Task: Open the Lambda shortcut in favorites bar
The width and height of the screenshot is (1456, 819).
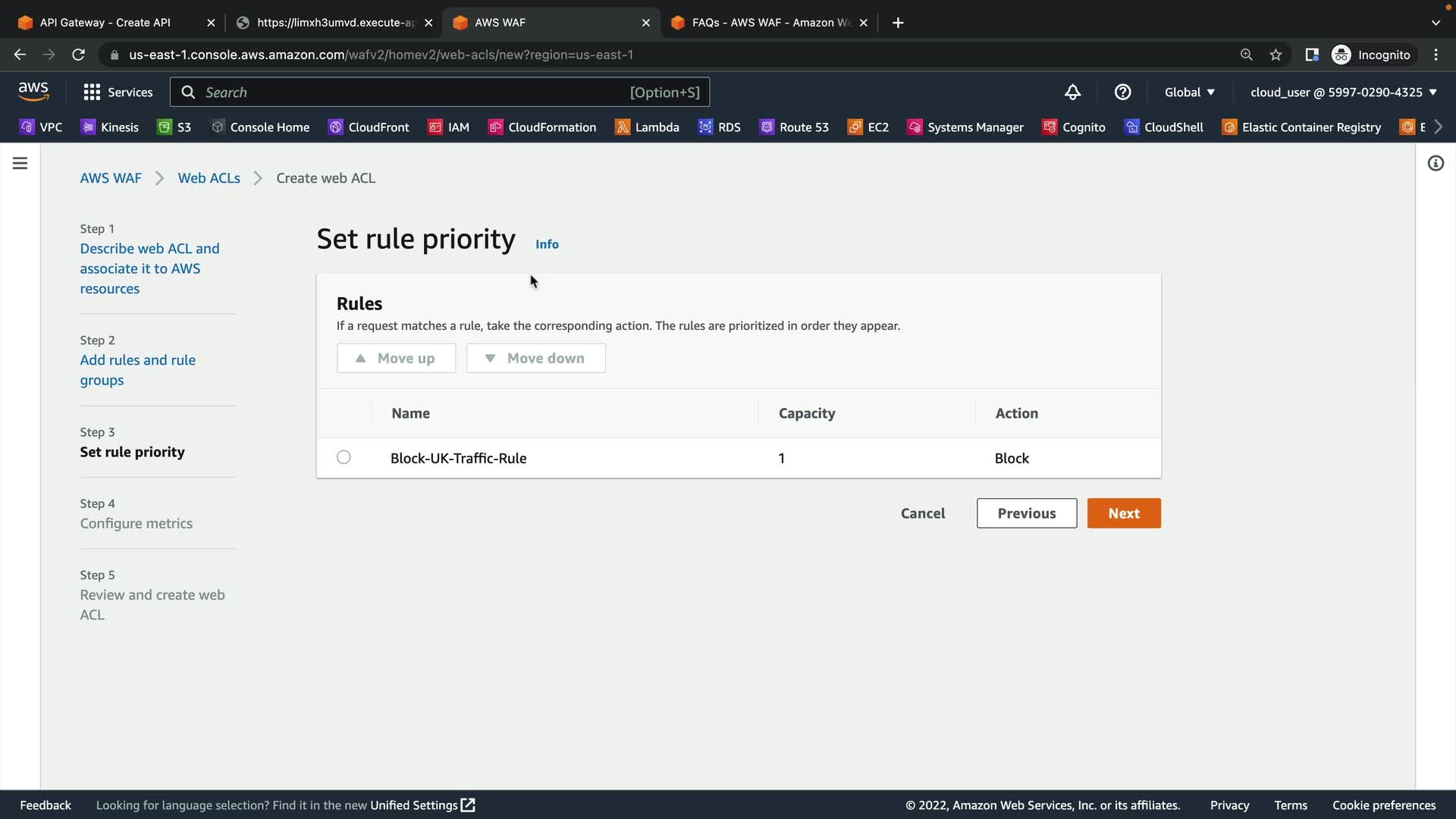Action: pyautogui.click(x=647, y=127)
